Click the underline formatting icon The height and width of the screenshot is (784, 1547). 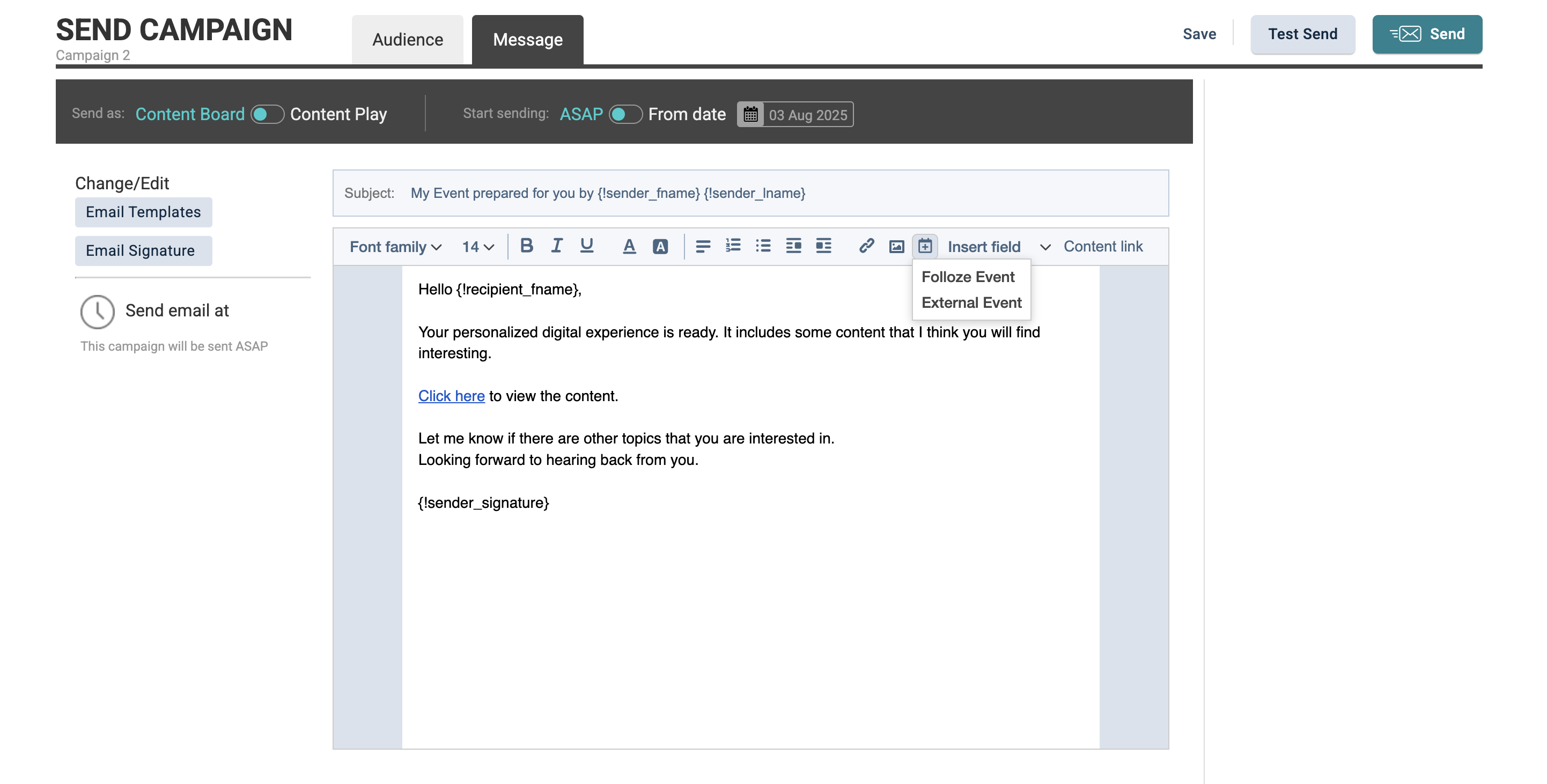(586, 246)
